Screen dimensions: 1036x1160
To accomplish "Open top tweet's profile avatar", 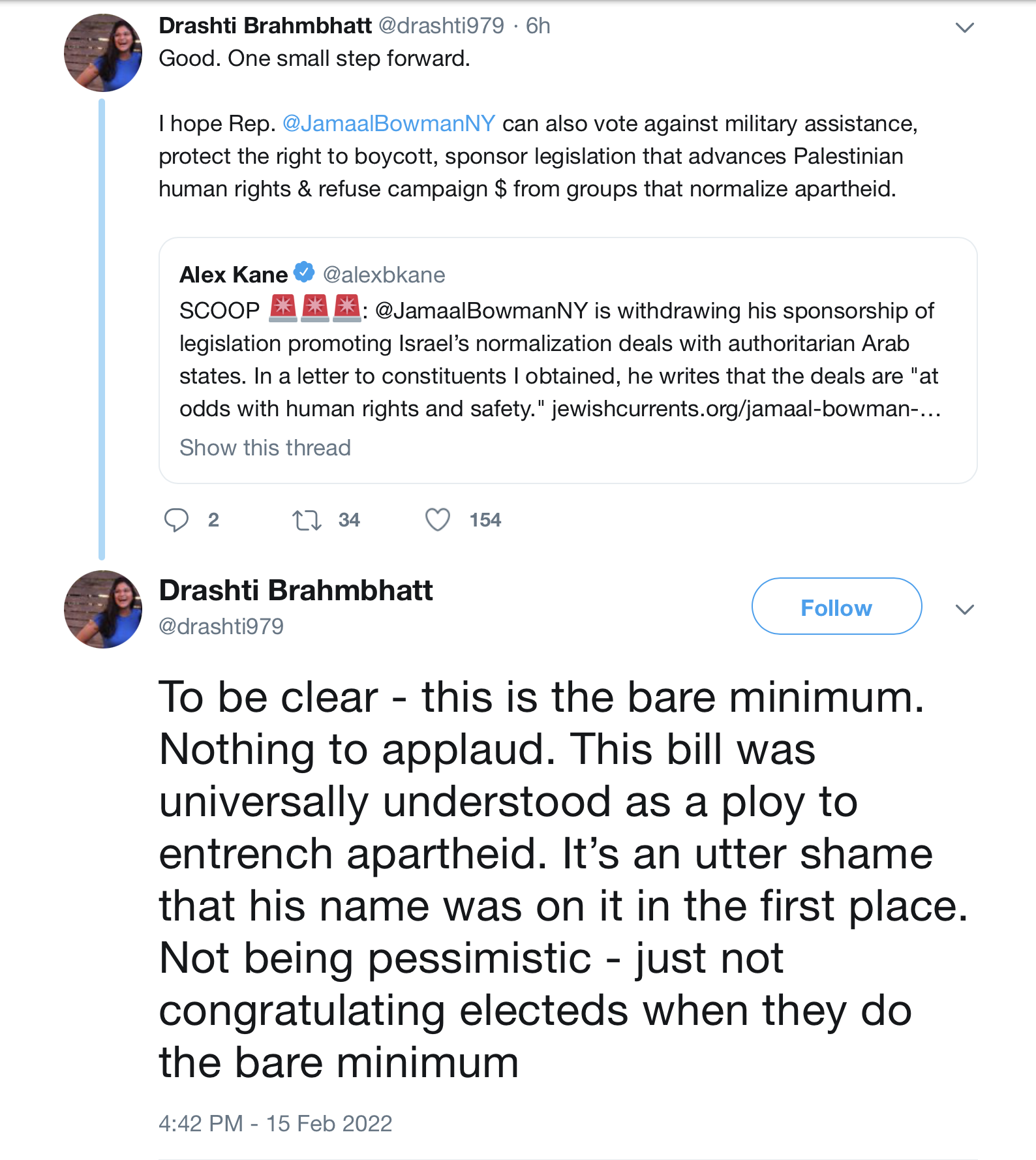I will (103, 53).
